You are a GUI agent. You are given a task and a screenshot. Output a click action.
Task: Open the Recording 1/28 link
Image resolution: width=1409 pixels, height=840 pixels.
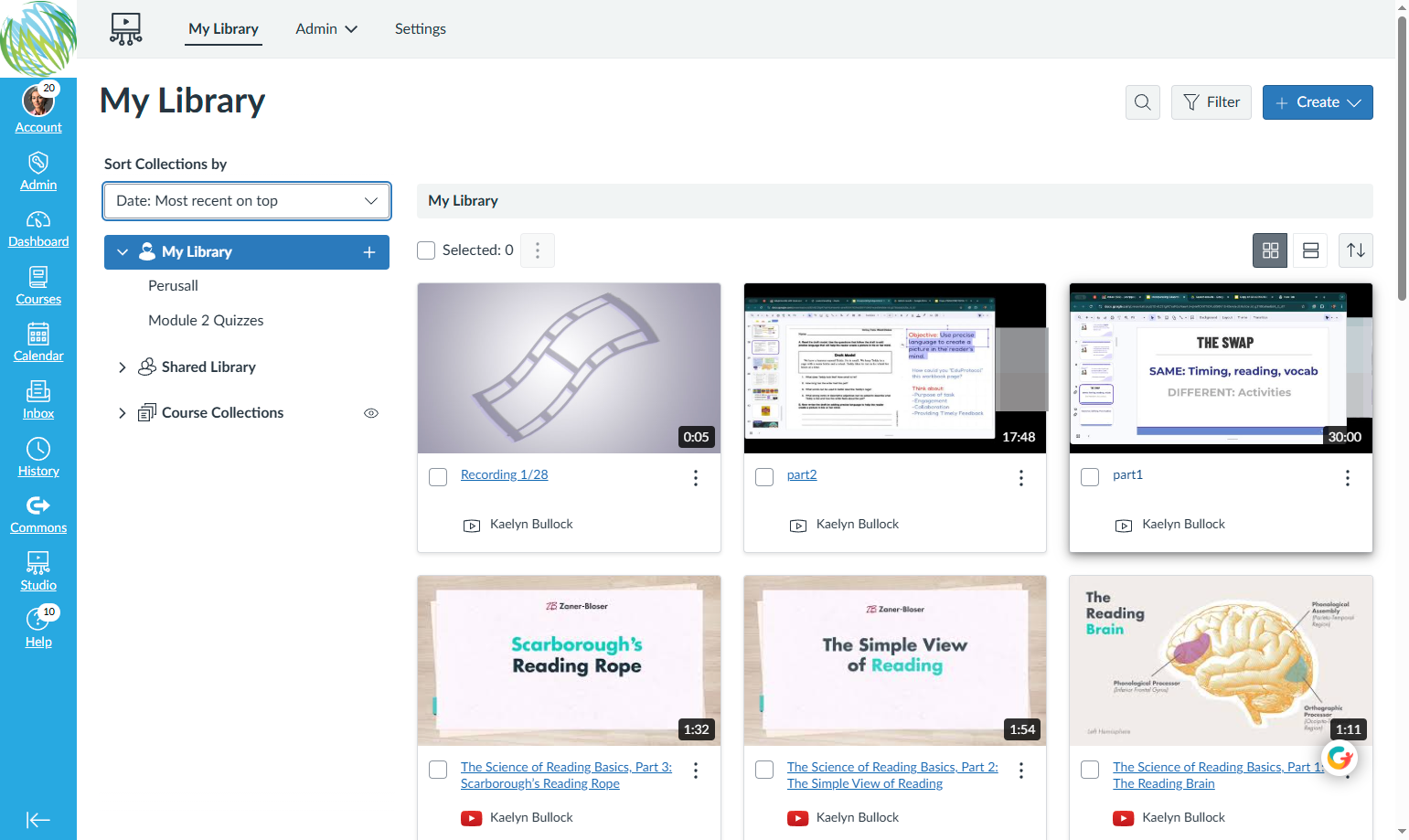point(505,475)
